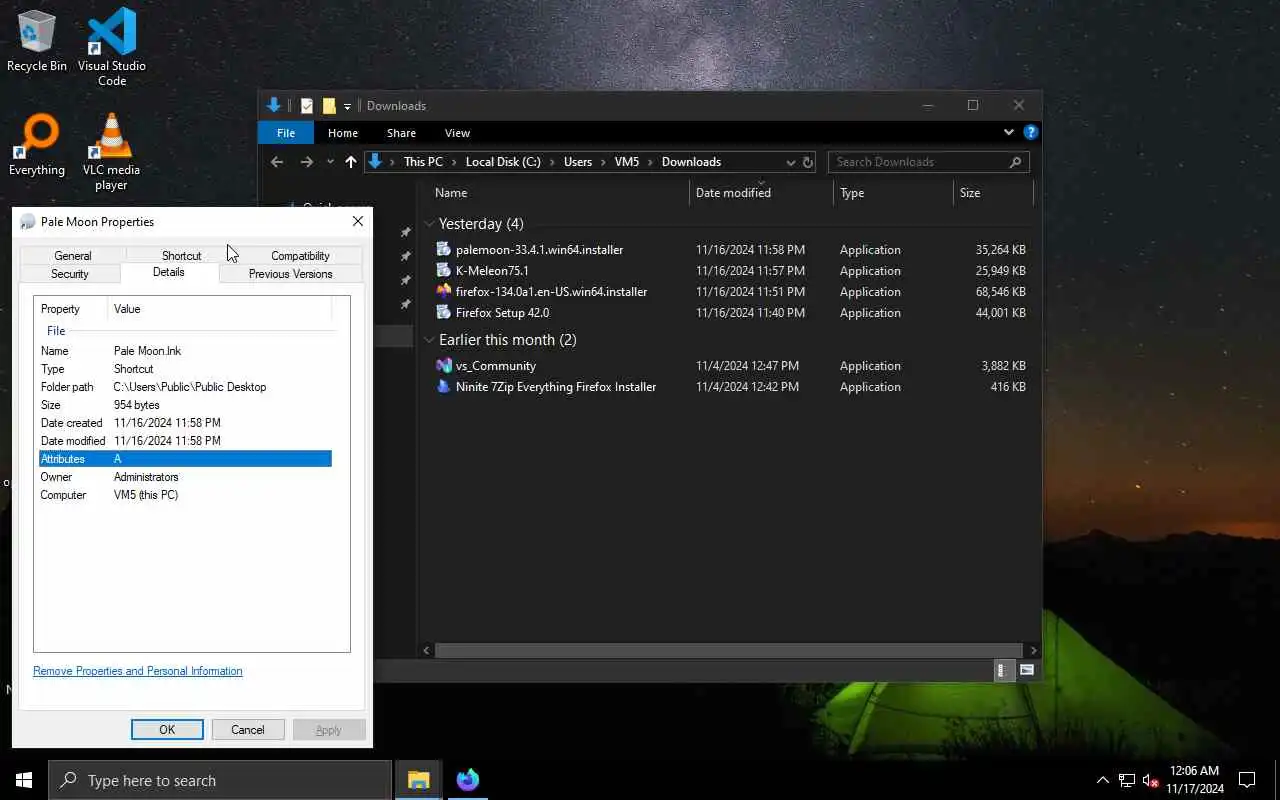Toggle the ribbon expand chevron
Screen dimensions: 1280x800
[x=1009, y=132]
